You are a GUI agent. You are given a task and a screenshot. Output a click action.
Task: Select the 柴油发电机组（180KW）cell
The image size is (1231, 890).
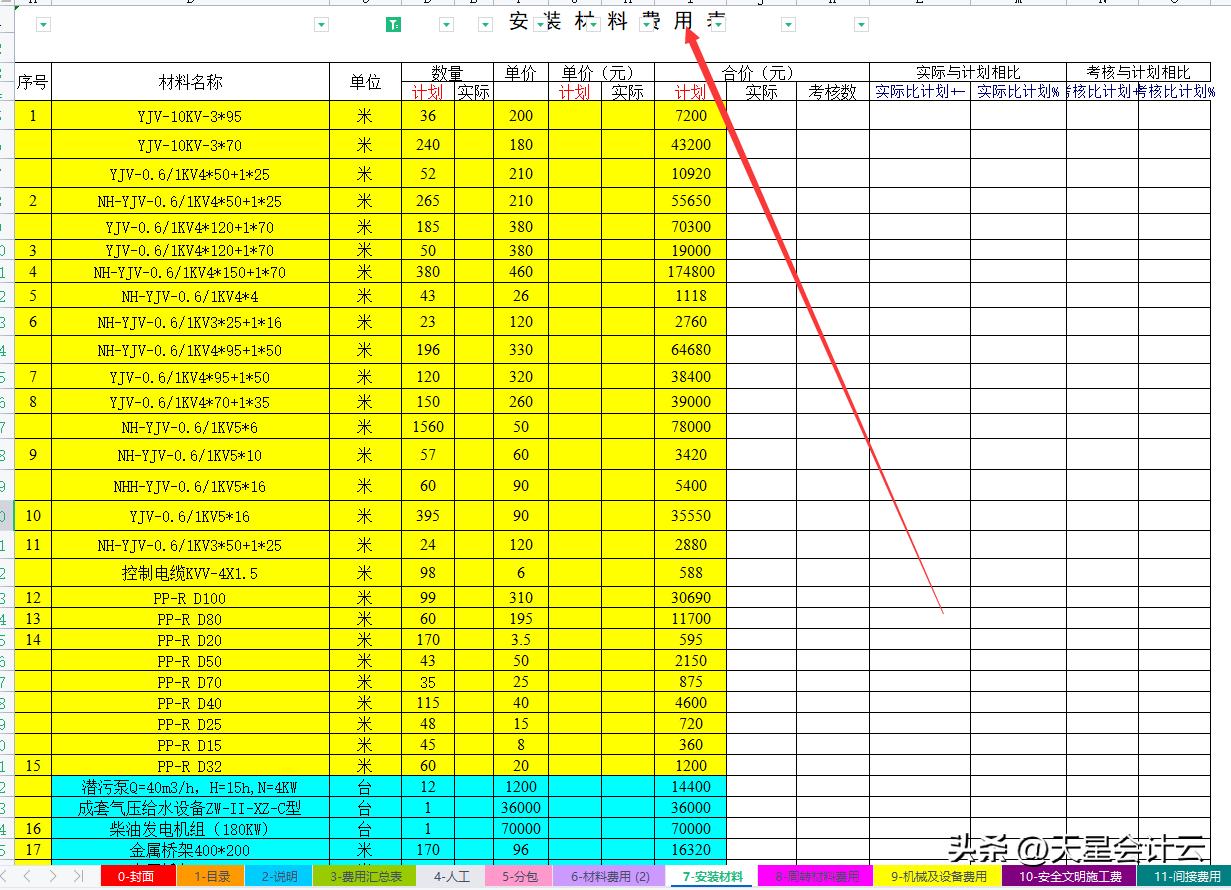190,829
